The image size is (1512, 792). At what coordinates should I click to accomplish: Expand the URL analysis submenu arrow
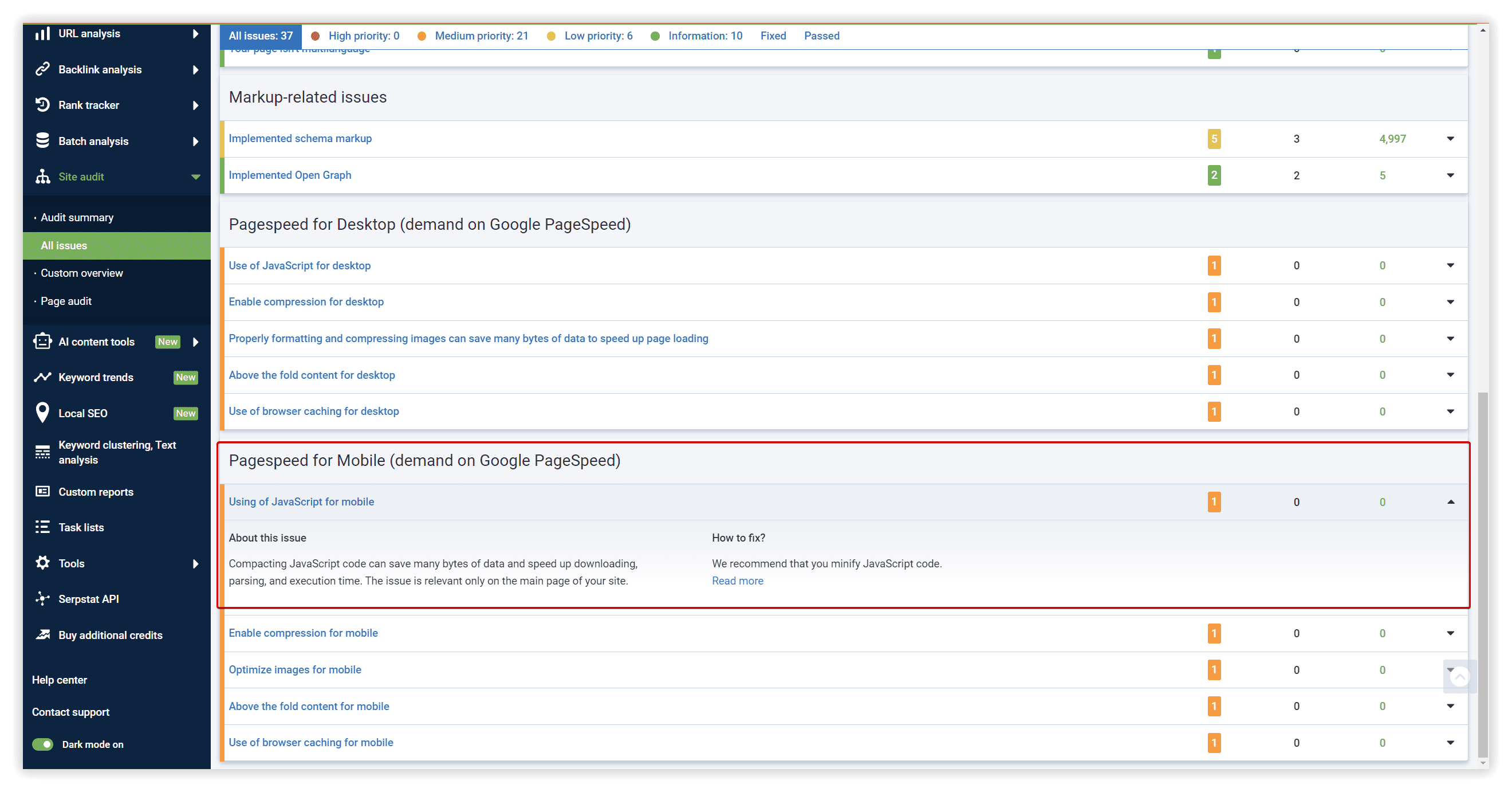pos(195,33)
